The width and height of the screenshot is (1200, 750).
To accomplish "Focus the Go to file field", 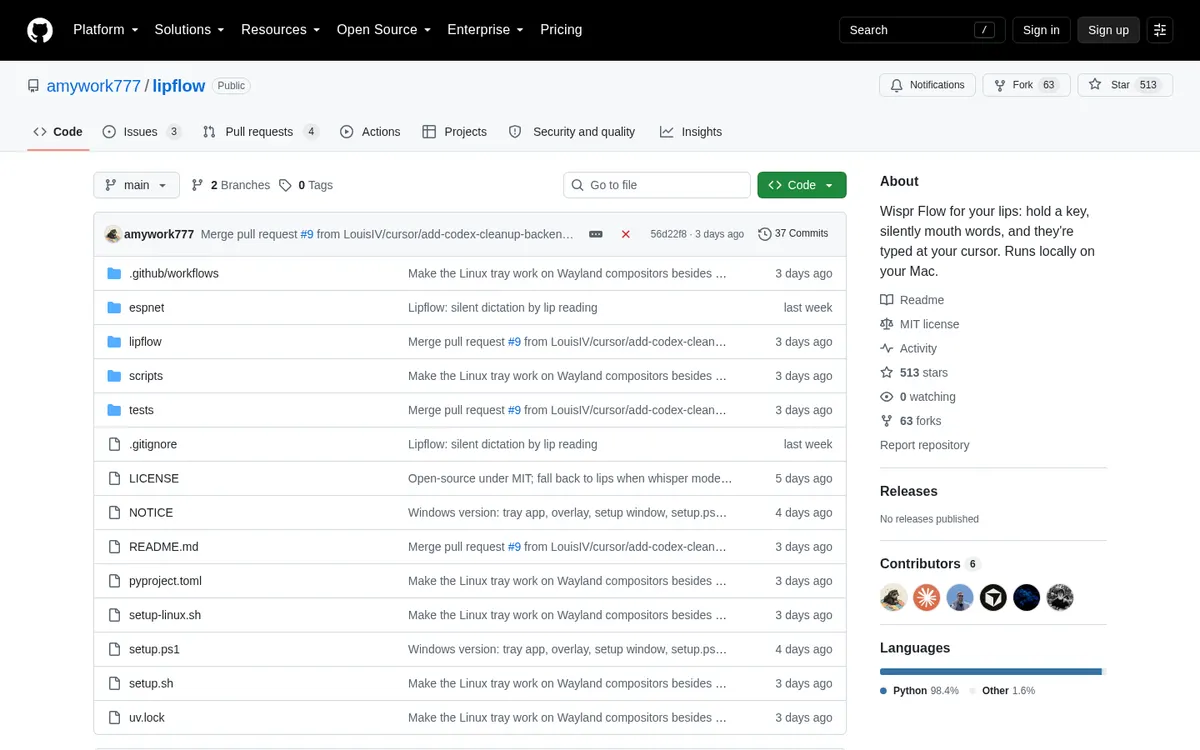I will tap(657, 185).
